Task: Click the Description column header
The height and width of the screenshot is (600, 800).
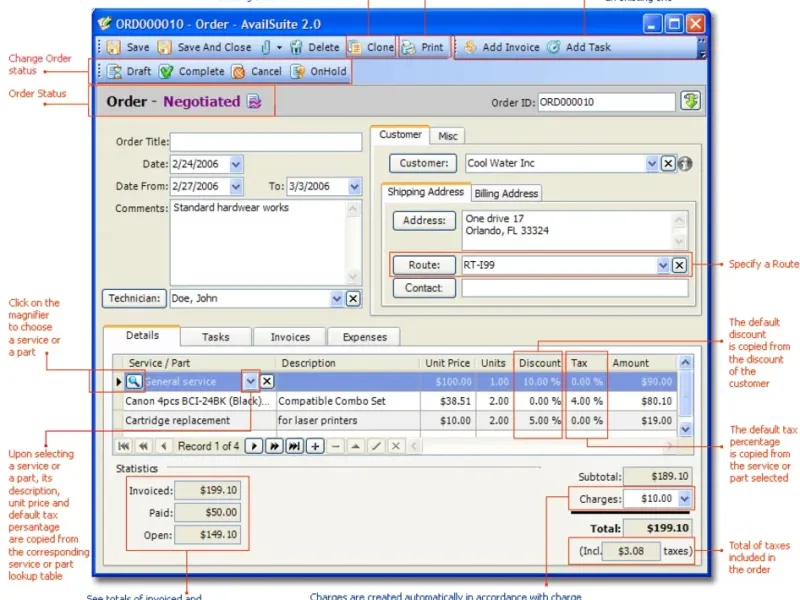Action: pos(347,363)
